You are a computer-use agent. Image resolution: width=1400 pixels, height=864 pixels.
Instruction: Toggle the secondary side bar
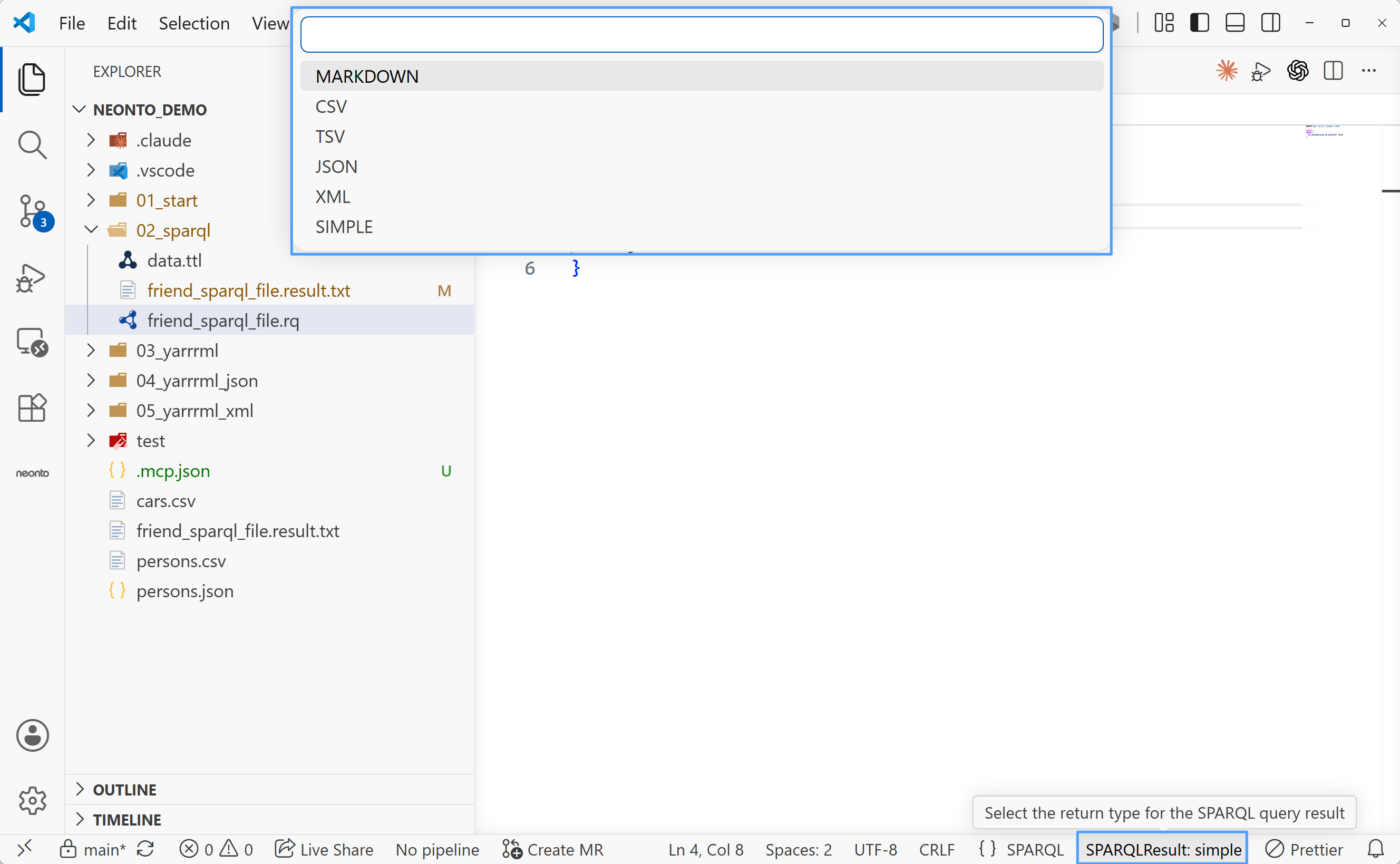[1271, 23]
